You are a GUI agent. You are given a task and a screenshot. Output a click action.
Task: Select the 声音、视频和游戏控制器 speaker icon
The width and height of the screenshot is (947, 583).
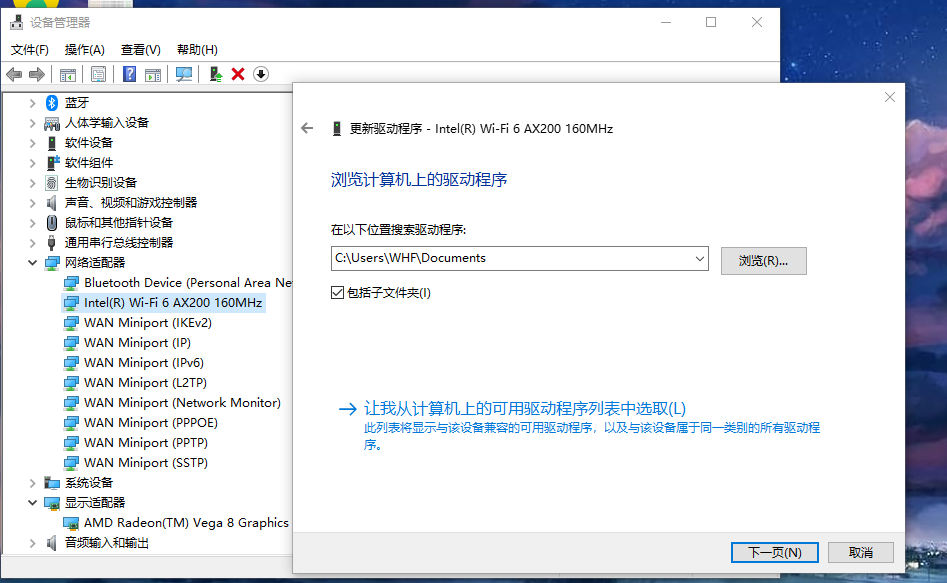[52, 203]
